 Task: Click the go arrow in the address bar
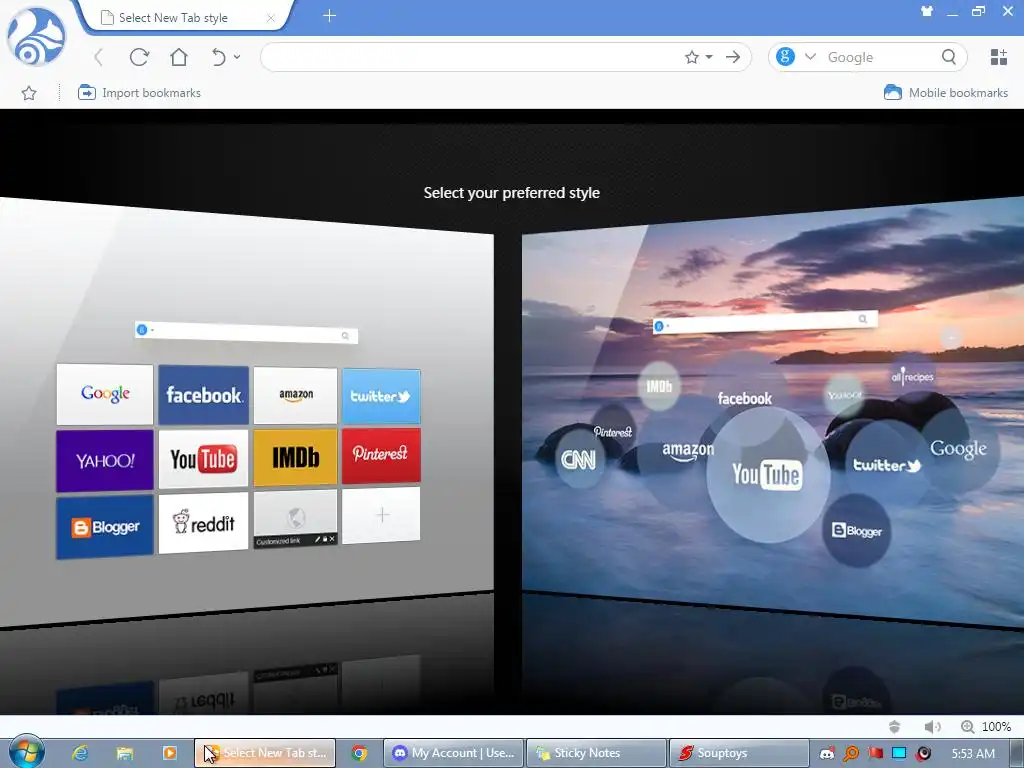tap(733, 57)
